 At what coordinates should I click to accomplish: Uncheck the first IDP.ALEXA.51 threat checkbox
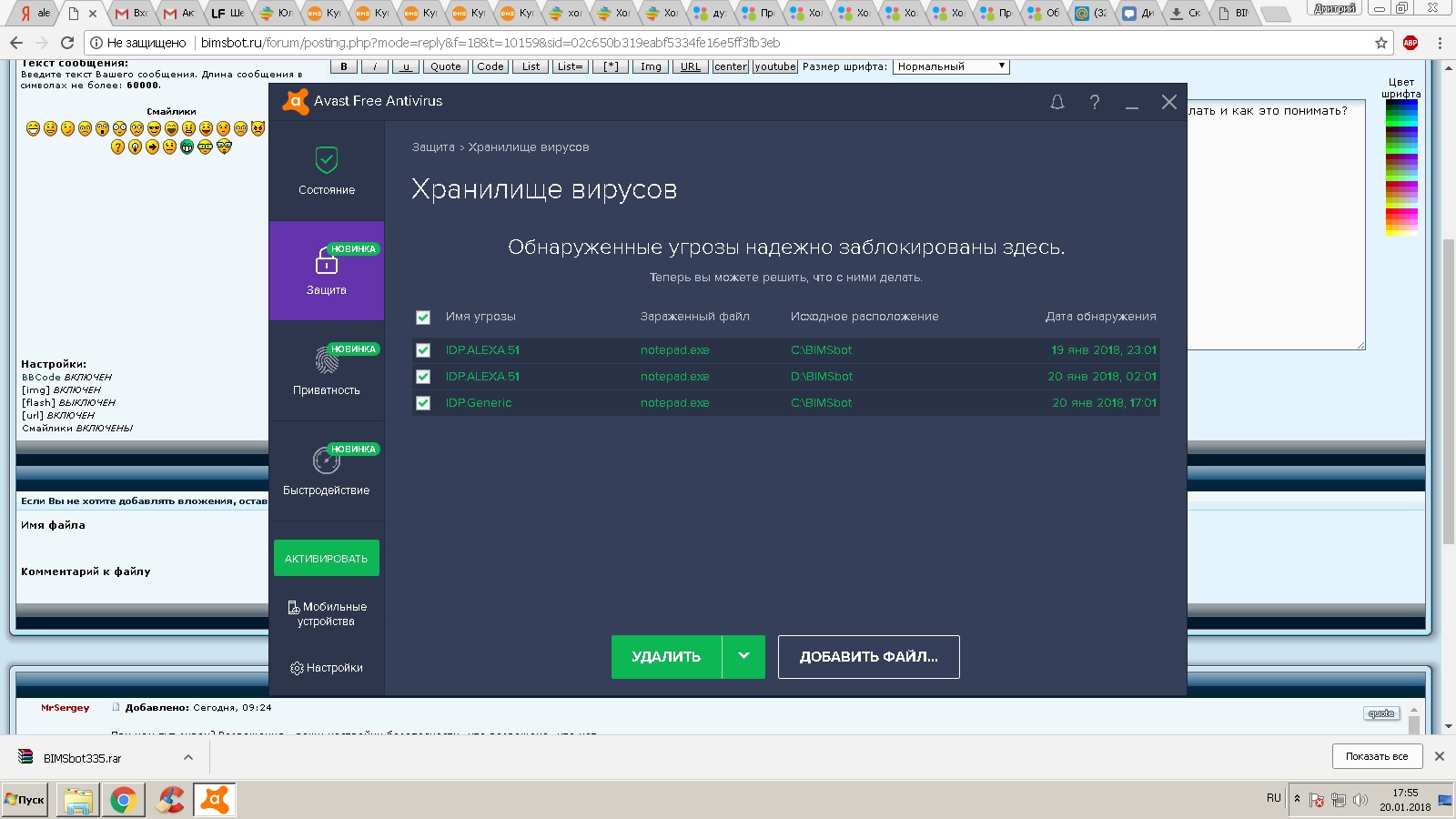[423, 350]
